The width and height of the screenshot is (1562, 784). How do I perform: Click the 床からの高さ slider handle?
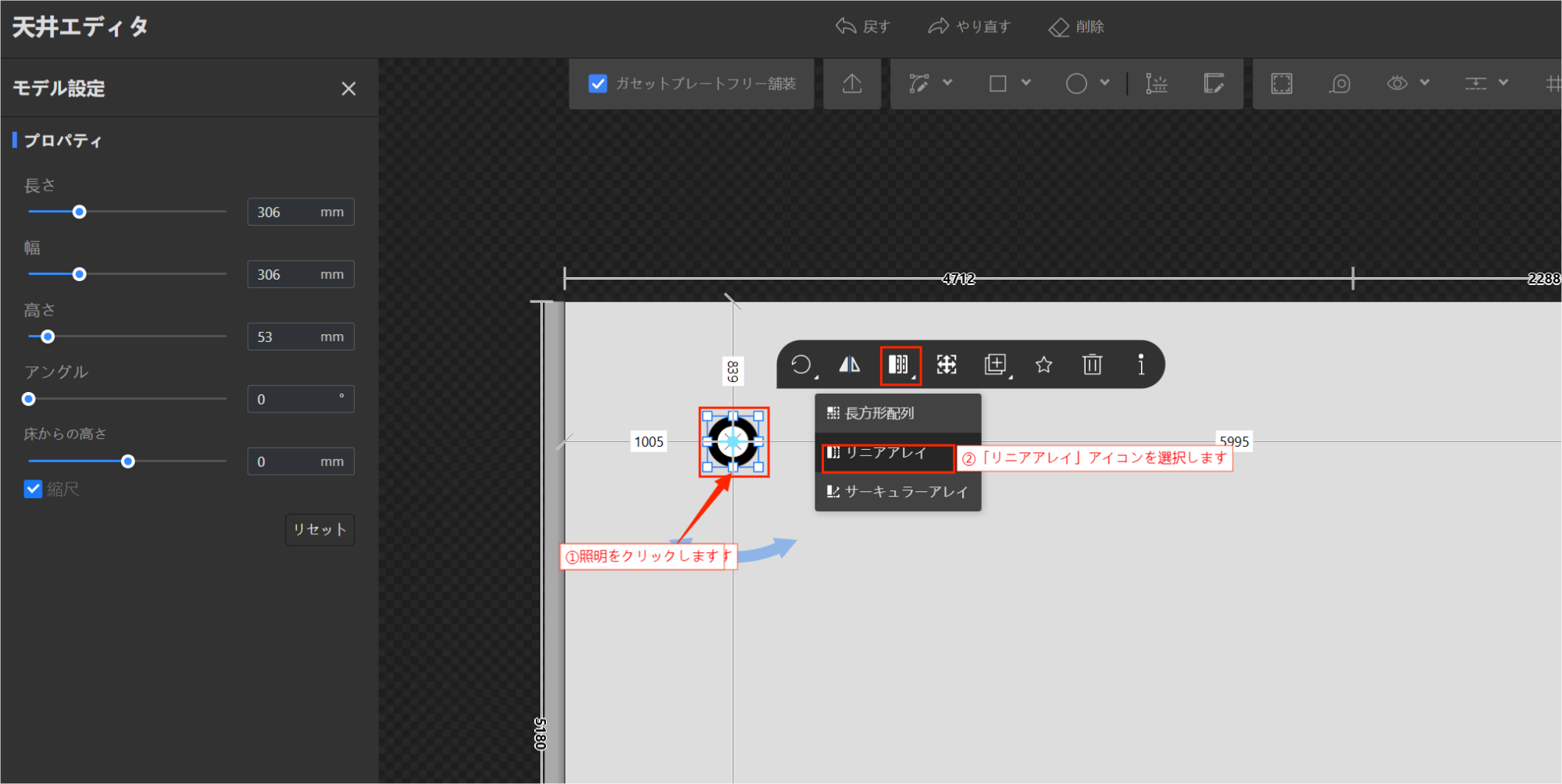coord(128,461)
